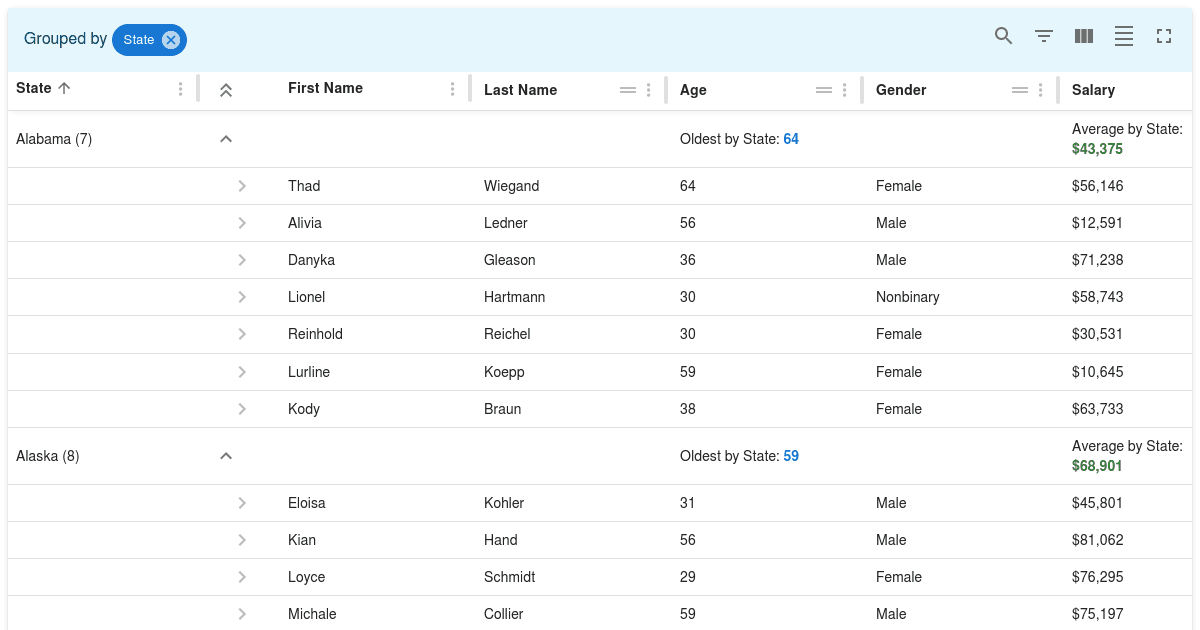This screenshot has width=1200, height=630.
Task: Select the Grouped by State chip
Action: click(x=141, y=40)
